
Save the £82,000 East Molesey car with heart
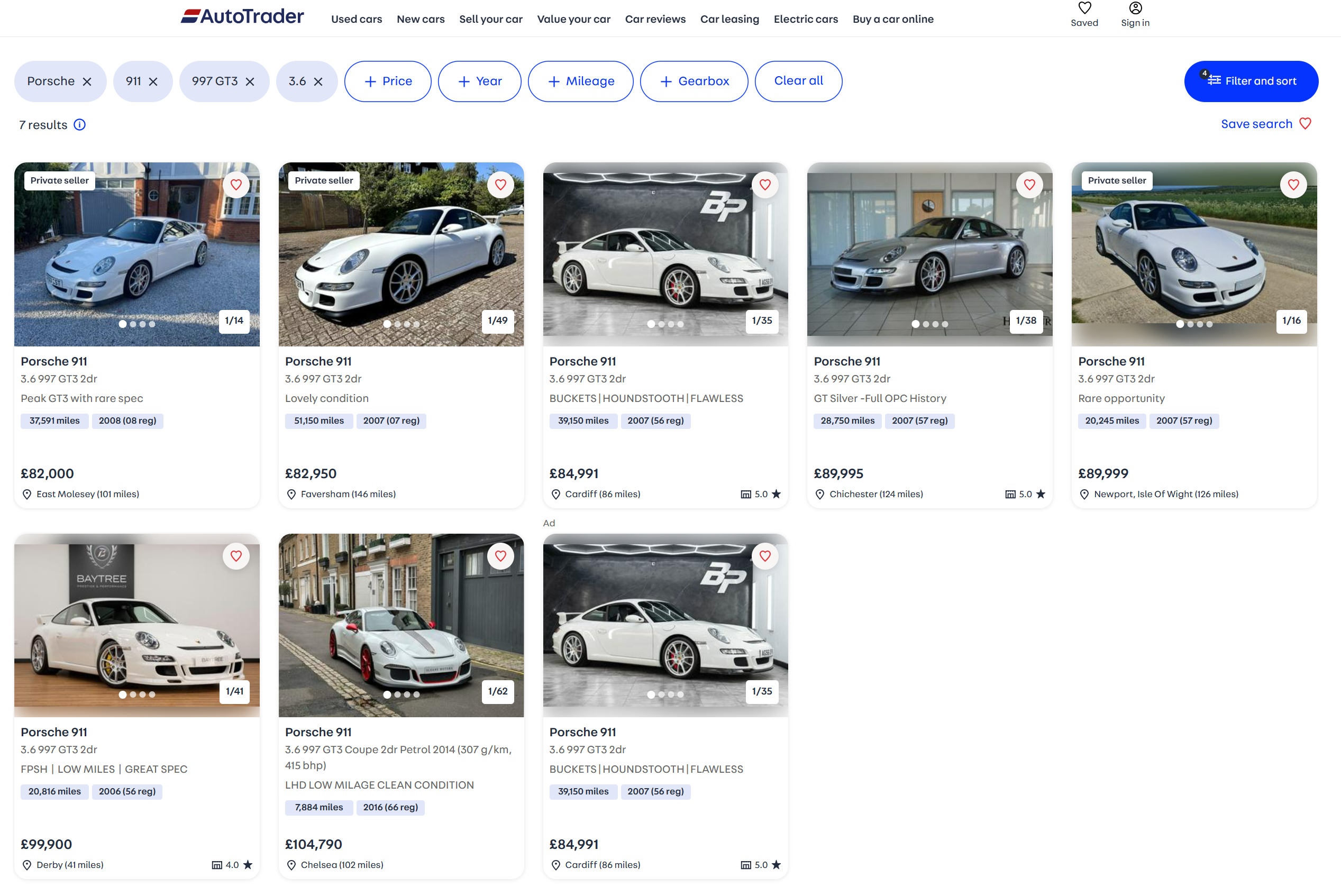pyautogui.click(x=236, y=185)
